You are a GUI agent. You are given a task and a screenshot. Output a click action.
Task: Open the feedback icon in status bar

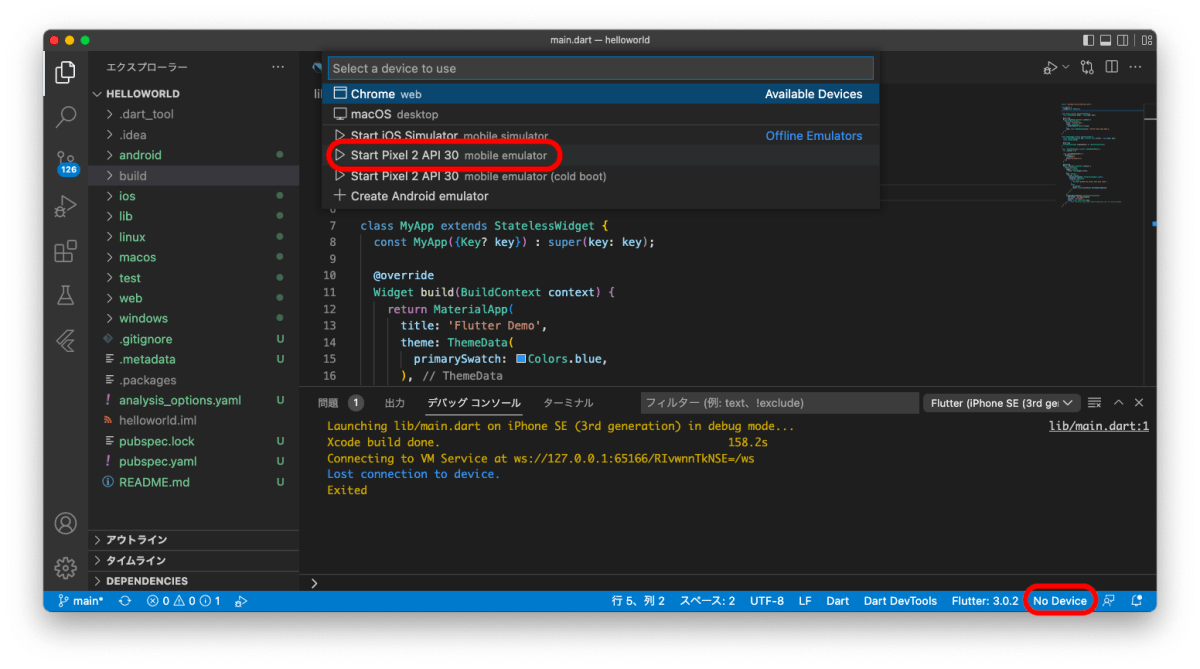coord(1109,601)
